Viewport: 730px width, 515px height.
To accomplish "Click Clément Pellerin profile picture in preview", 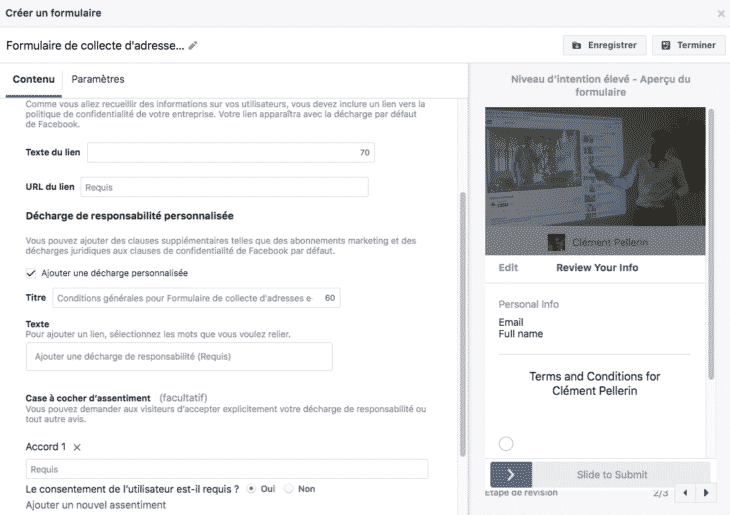I will 556,242.
